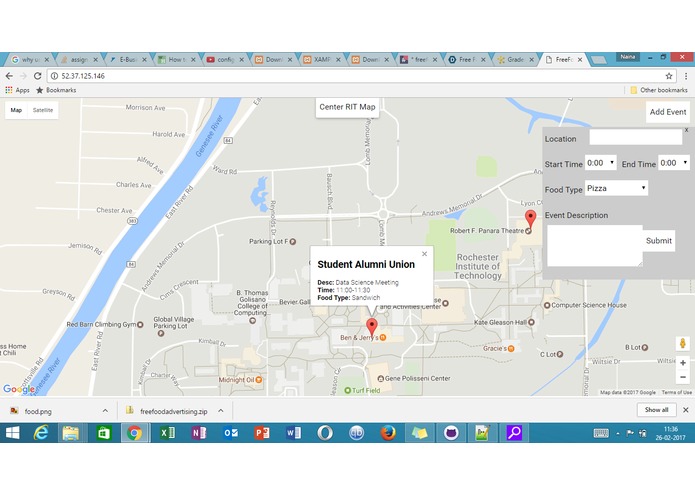Switch to the YouTube config tab

(x=225, y=59)
